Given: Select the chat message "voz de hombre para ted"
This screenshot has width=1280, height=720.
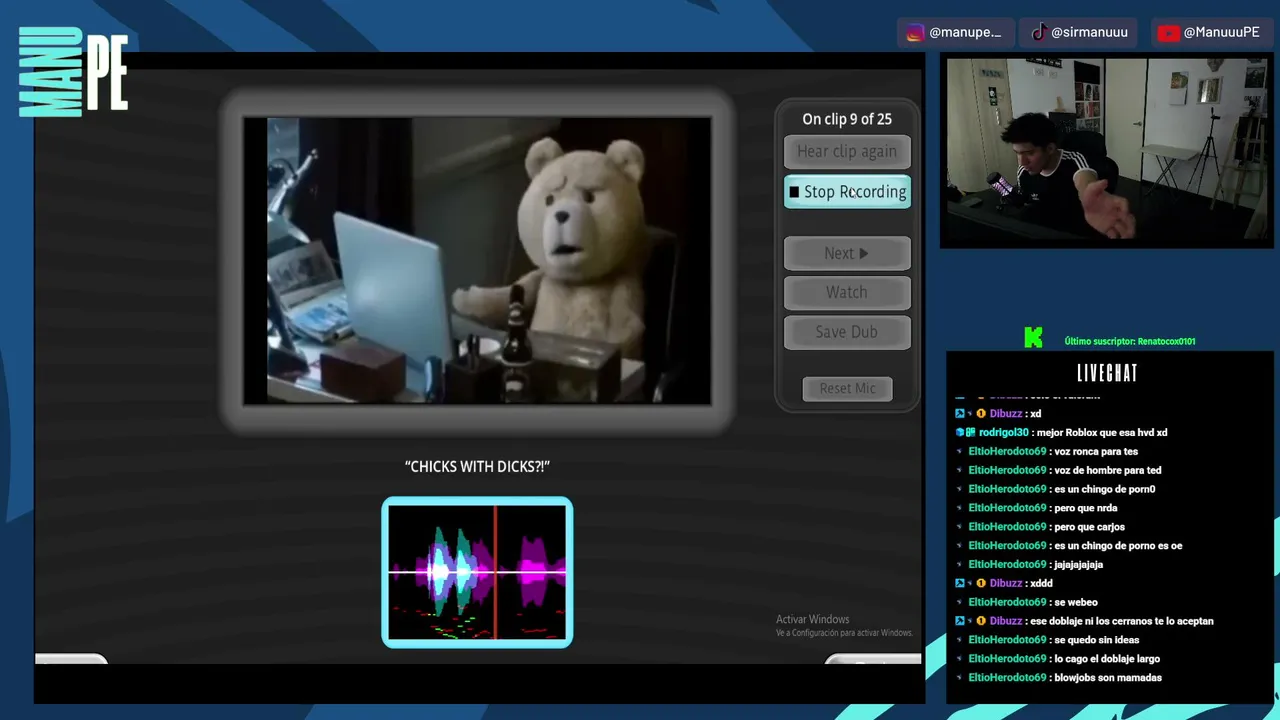Looking at the screenshot, I should (1108, 471).
